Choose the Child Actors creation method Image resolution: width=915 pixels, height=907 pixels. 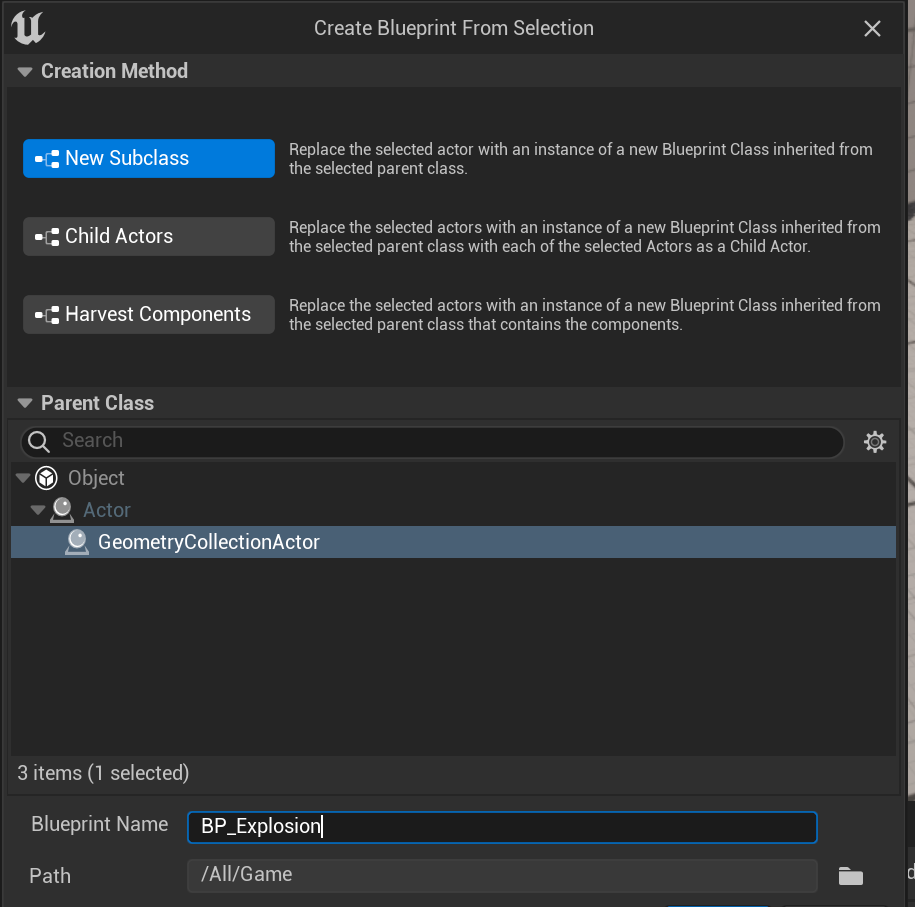(148, 236)
